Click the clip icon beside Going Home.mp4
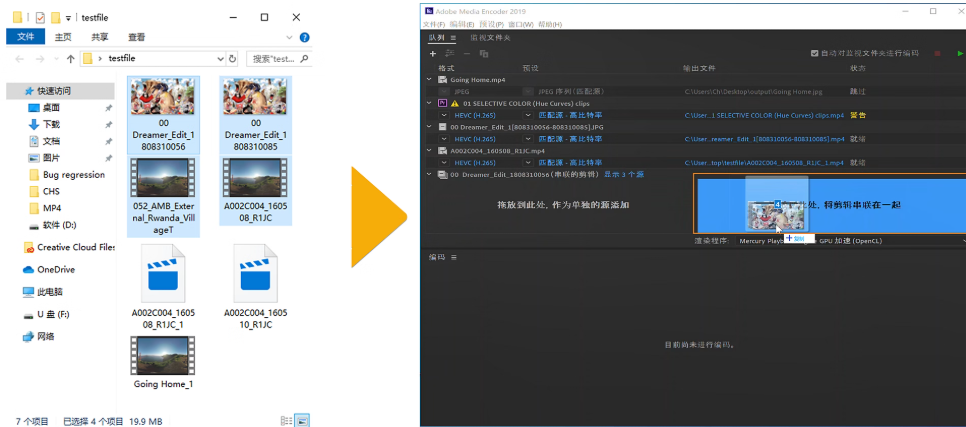 click(x=442, y=79)
